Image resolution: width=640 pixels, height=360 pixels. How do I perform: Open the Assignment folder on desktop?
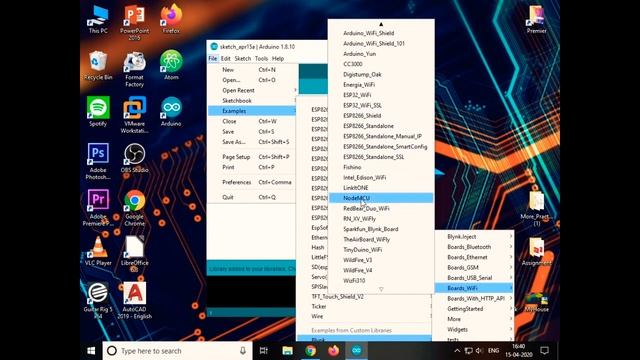536,251
